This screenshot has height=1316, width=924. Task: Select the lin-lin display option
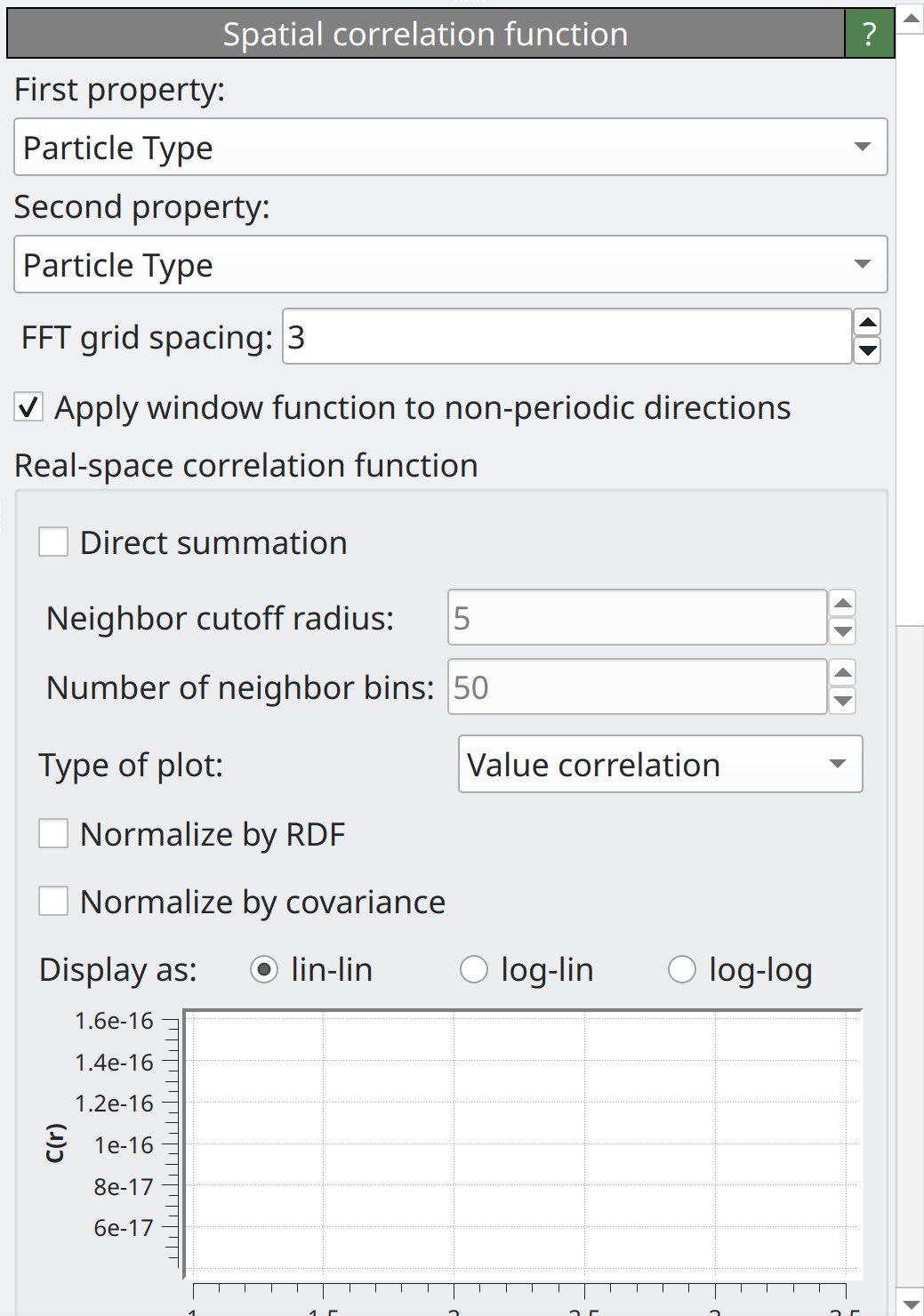click(x=264, y=969)
